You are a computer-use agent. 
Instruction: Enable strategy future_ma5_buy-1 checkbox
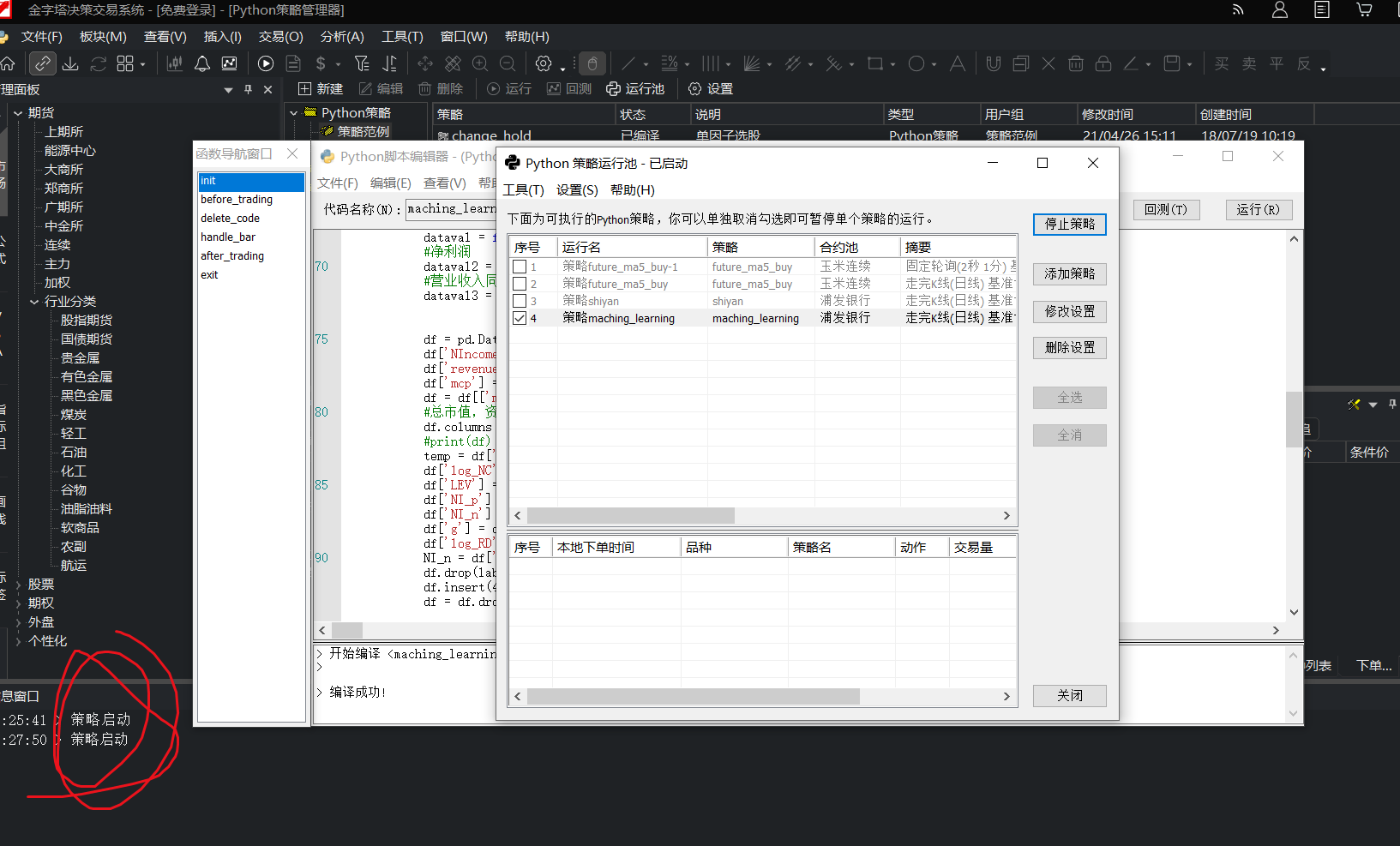click(520, 267)
